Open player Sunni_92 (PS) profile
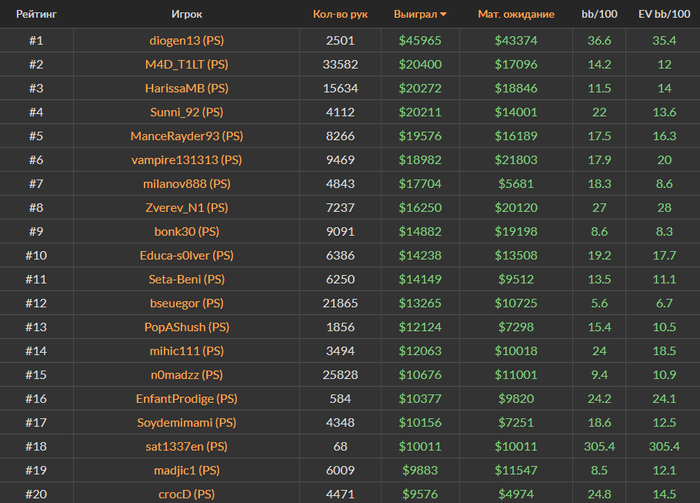Image resolution: width=700 pixels, height=503 pixels. tap(187, 112)
